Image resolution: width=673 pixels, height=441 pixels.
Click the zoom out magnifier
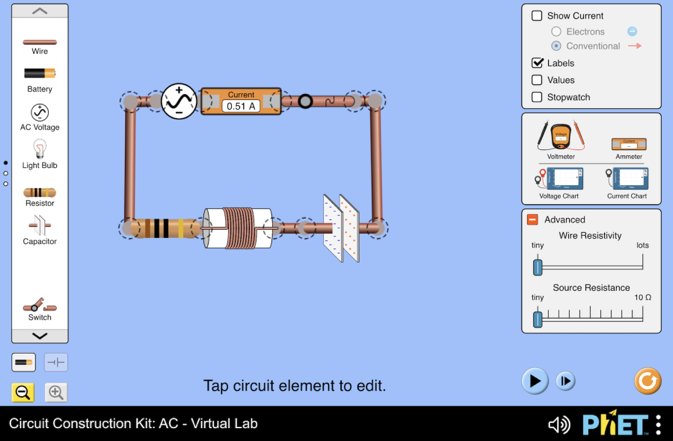click(23, 392)
